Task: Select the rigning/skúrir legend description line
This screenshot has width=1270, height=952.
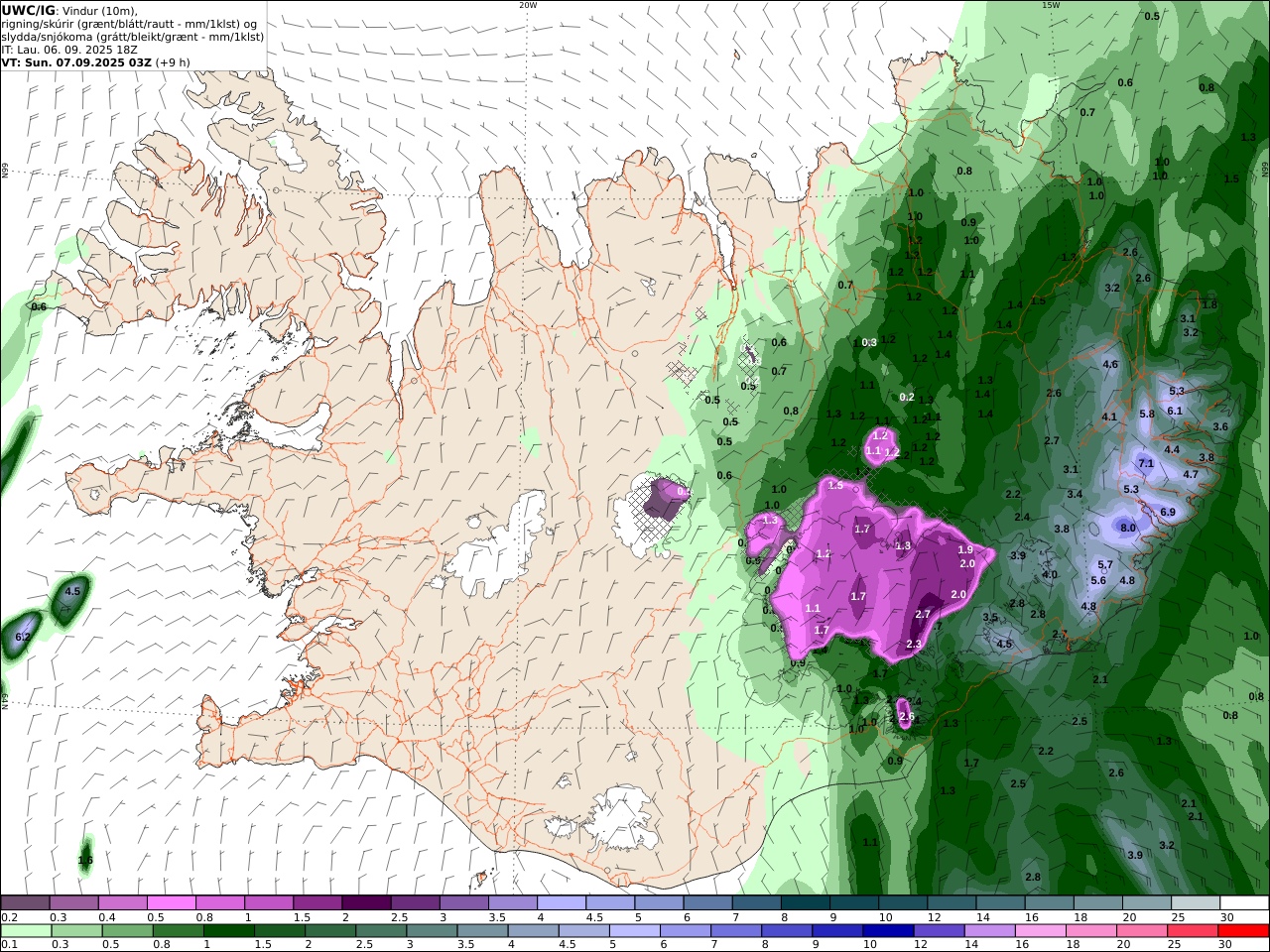Action: (129, 23)
